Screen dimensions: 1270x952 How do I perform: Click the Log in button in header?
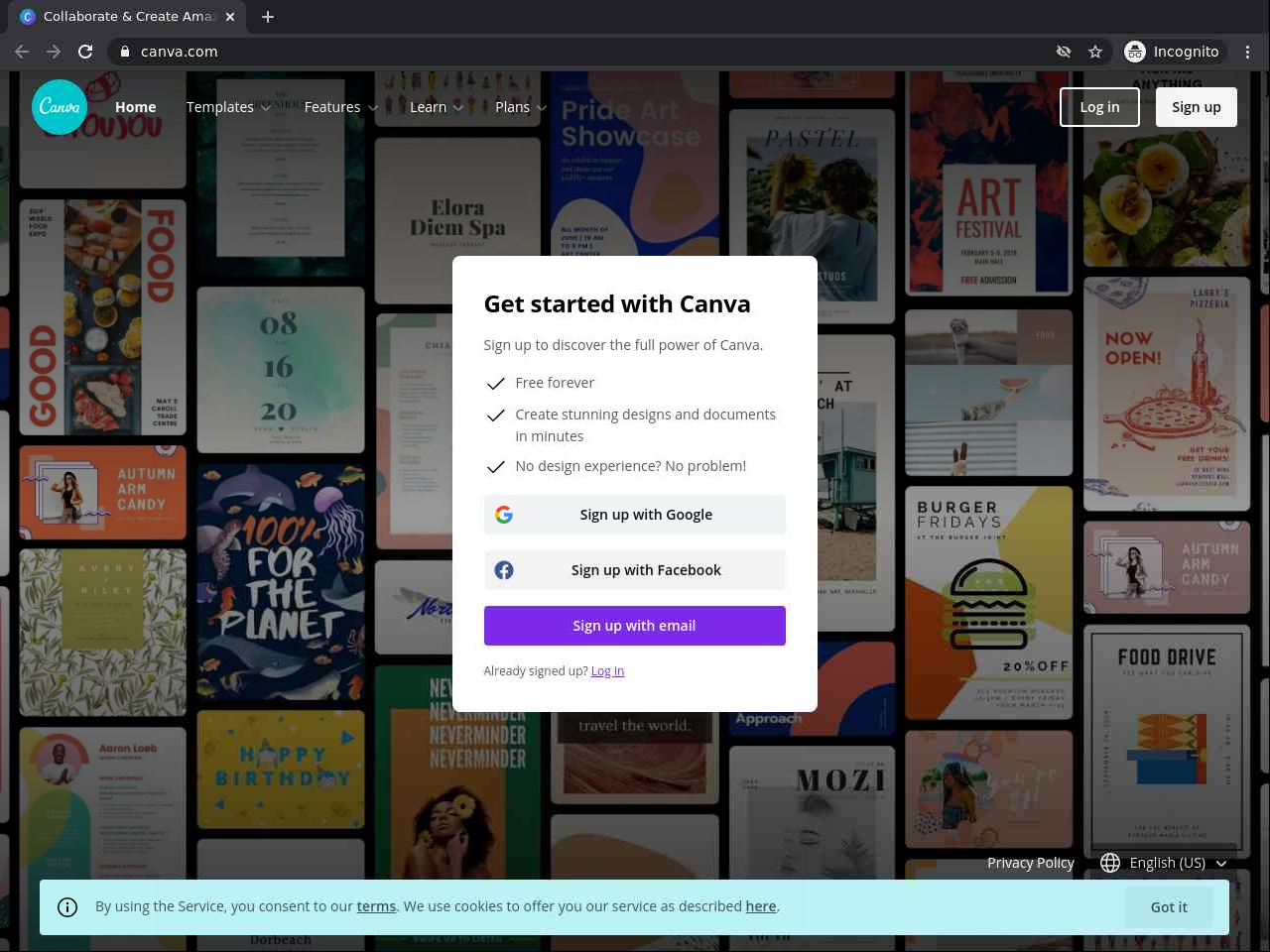pyautogui.click(x=1099, y=107)
